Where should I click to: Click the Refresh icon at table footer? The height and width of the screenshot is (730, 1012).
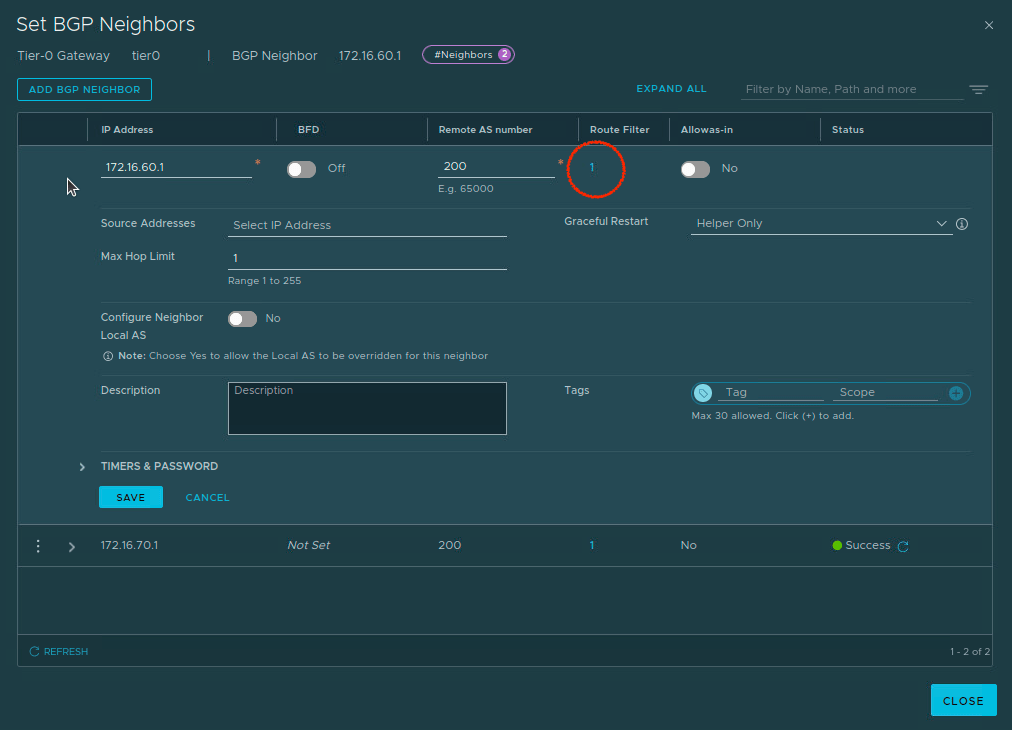click(34, 652)
